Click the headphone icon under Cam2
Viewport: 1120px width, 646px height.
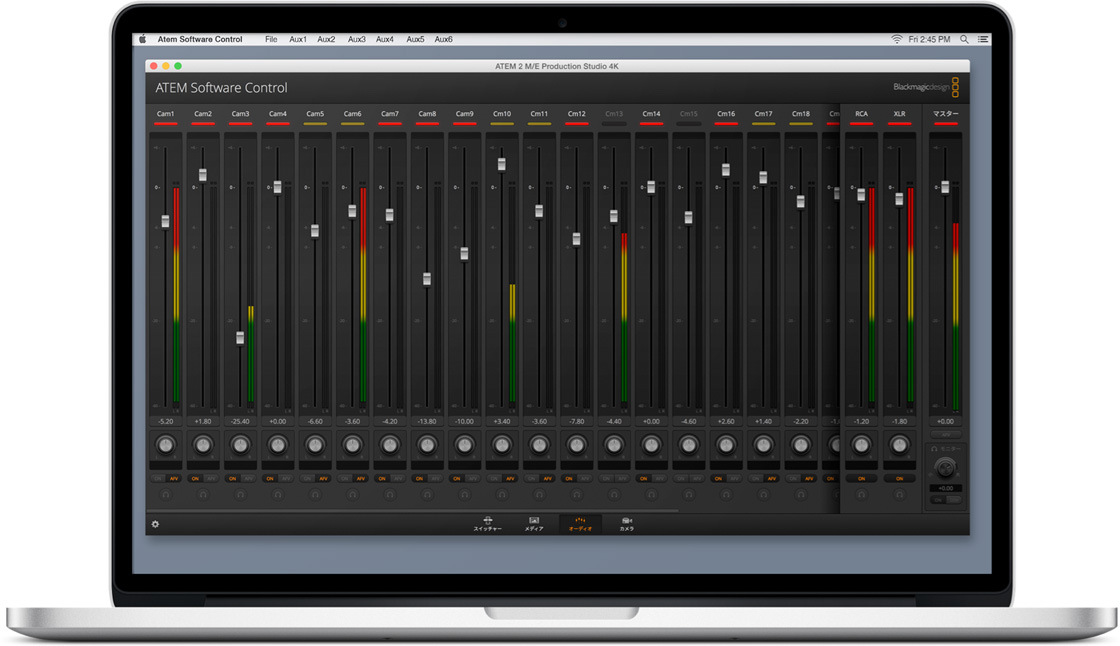pos(203,494)
